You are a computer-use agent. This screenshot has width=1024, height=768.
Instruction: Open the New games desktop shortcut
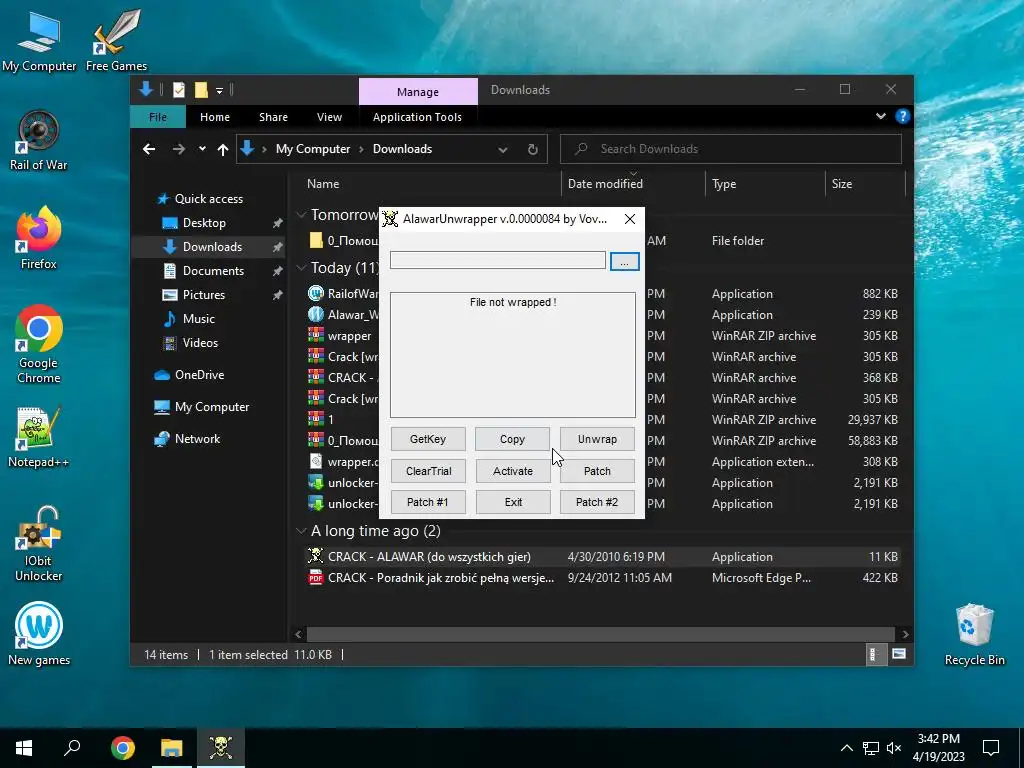click(x=39, y=633)
